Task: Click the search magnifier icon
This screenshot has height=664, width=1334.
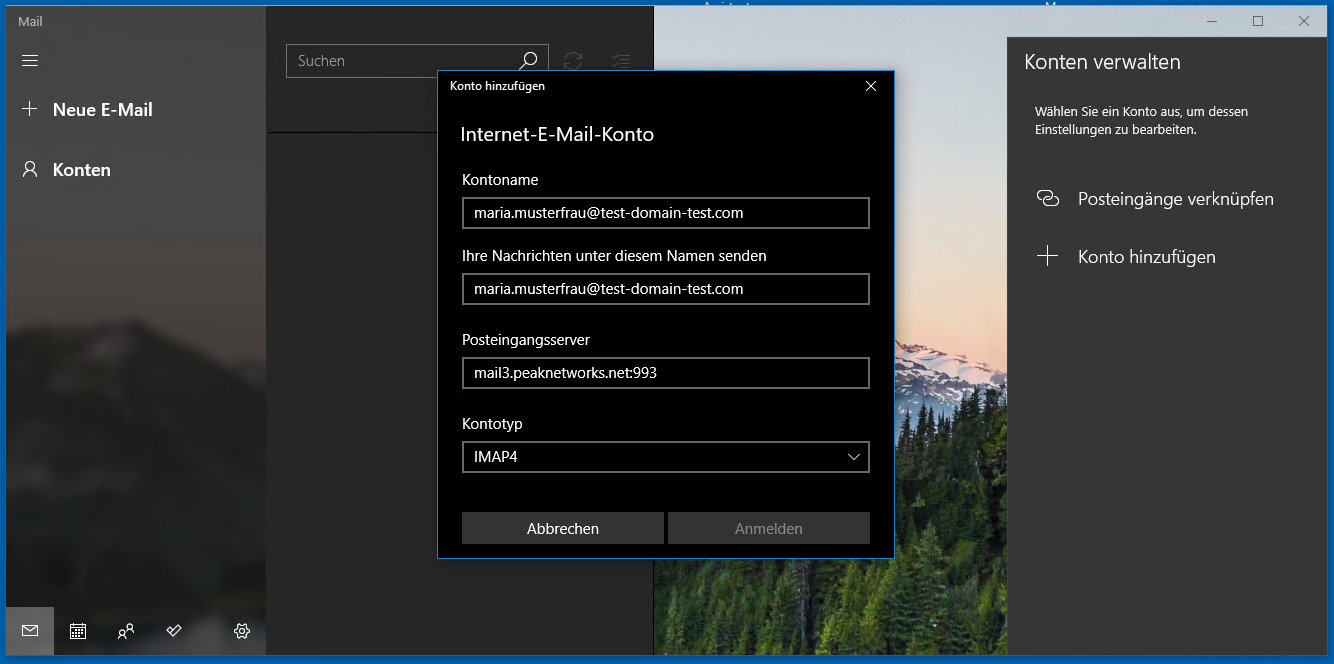Action: pyautogui.click(x=527, y=60)
